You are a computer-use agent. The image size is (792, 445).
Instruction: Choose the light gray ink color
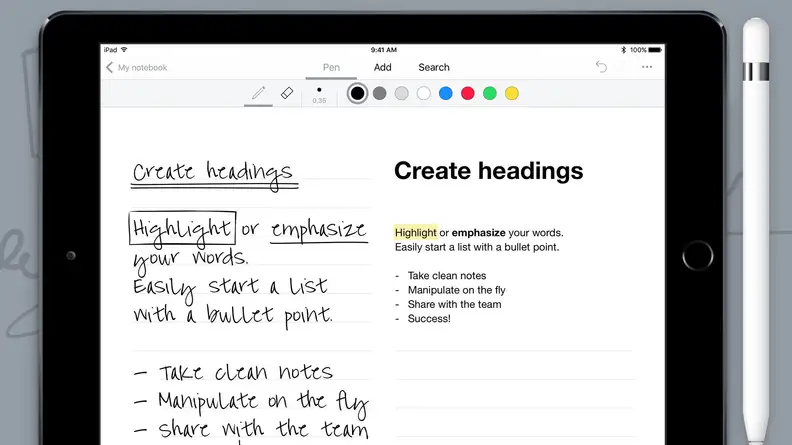point(402,93)
